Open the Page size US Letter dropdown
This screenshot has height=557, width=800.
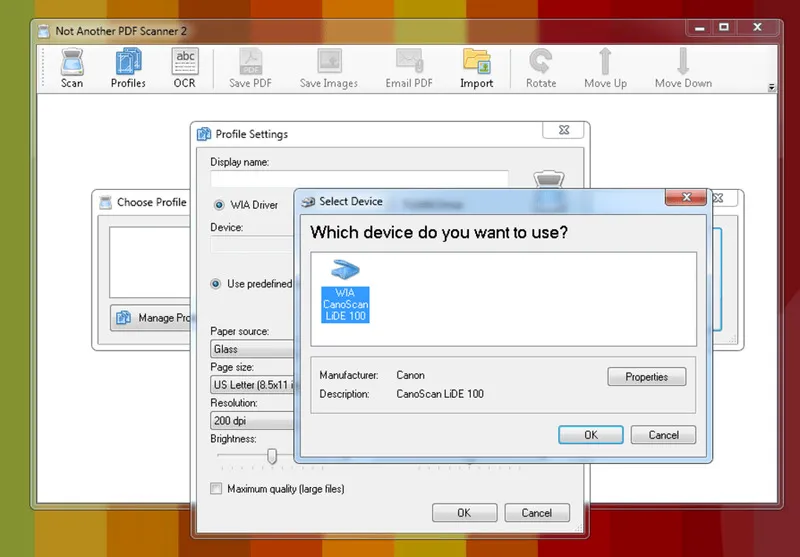[252, 385]
